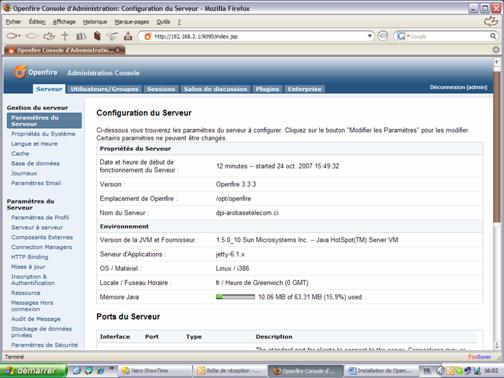The width and height of the screenshot is (504, 378).
Task: Open the Historique menu
Action: pyautogui.click(x=95, y=22)
